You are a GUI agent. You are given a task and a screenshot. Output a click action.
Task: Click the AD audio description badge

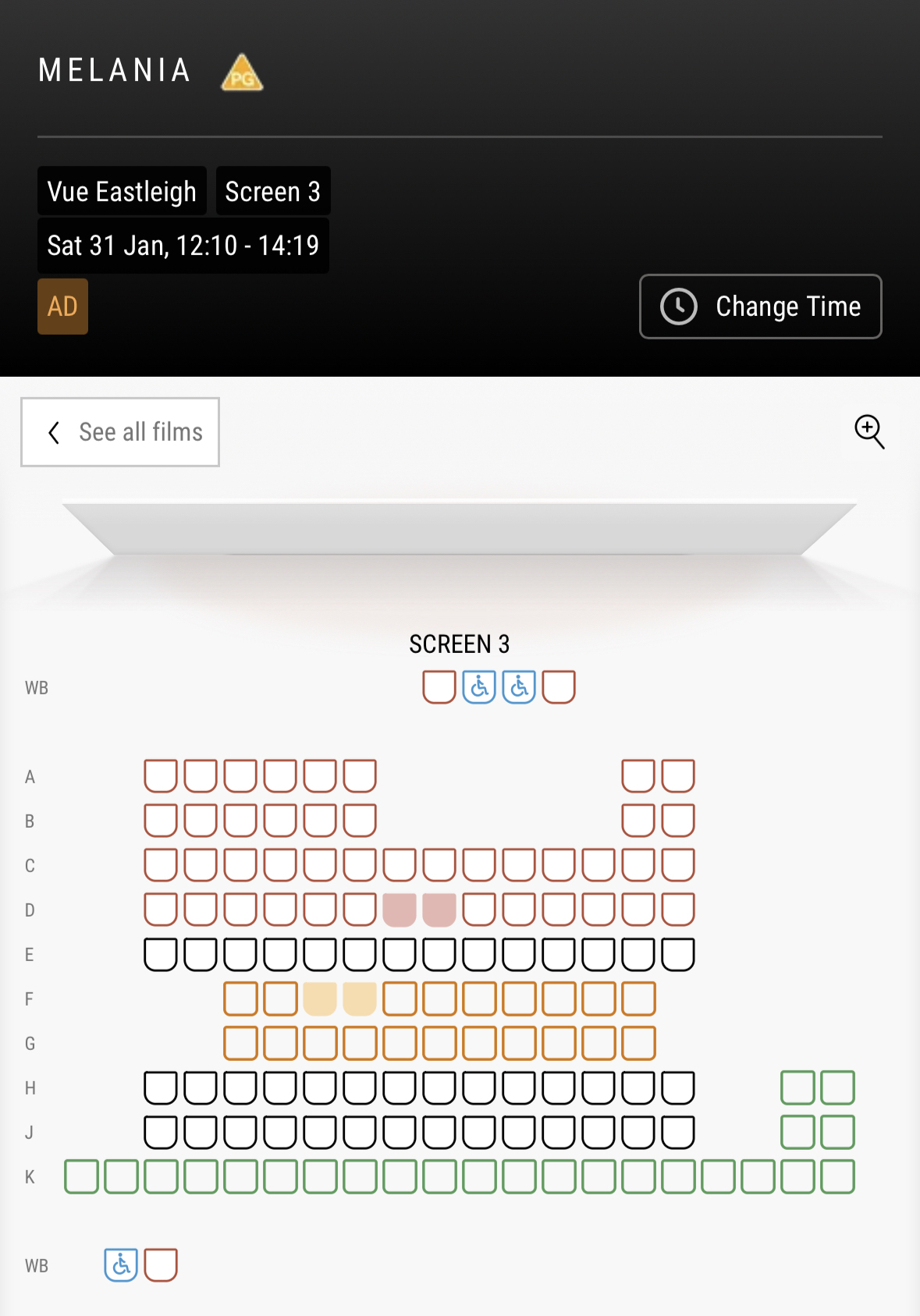point(62,307)
